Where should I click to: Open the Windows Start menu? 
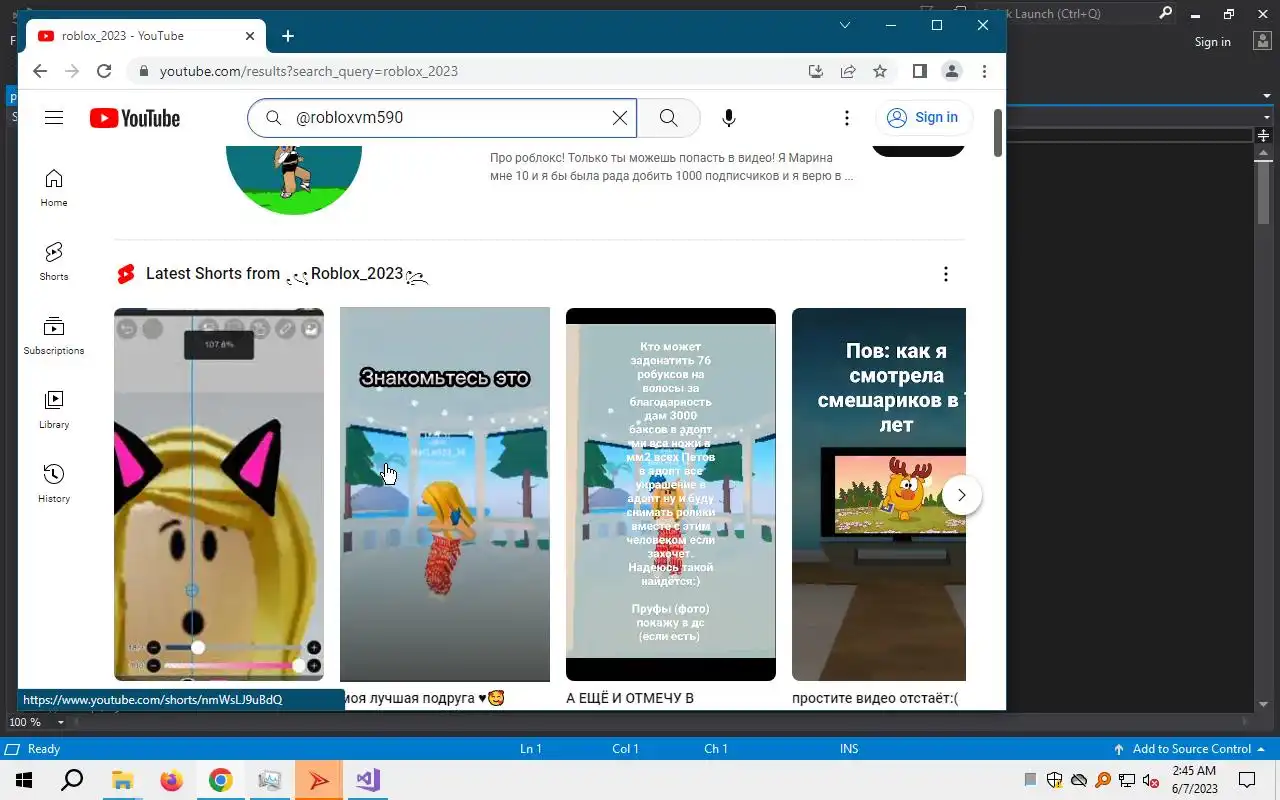pyautogui.click(x=24, y=780)
